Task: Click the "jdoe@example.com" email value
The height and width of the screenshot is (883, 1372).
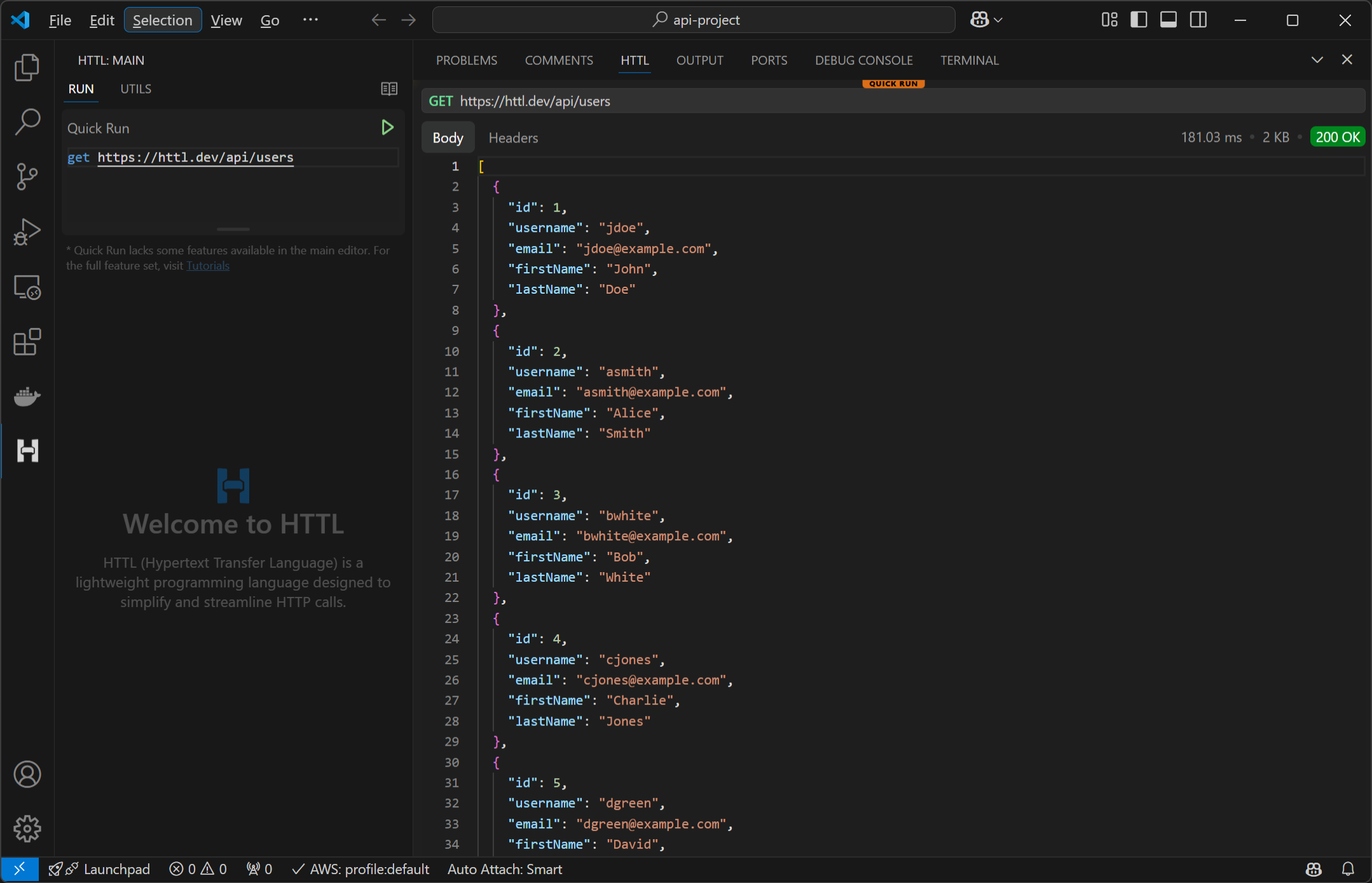Action: click(643, 249)
